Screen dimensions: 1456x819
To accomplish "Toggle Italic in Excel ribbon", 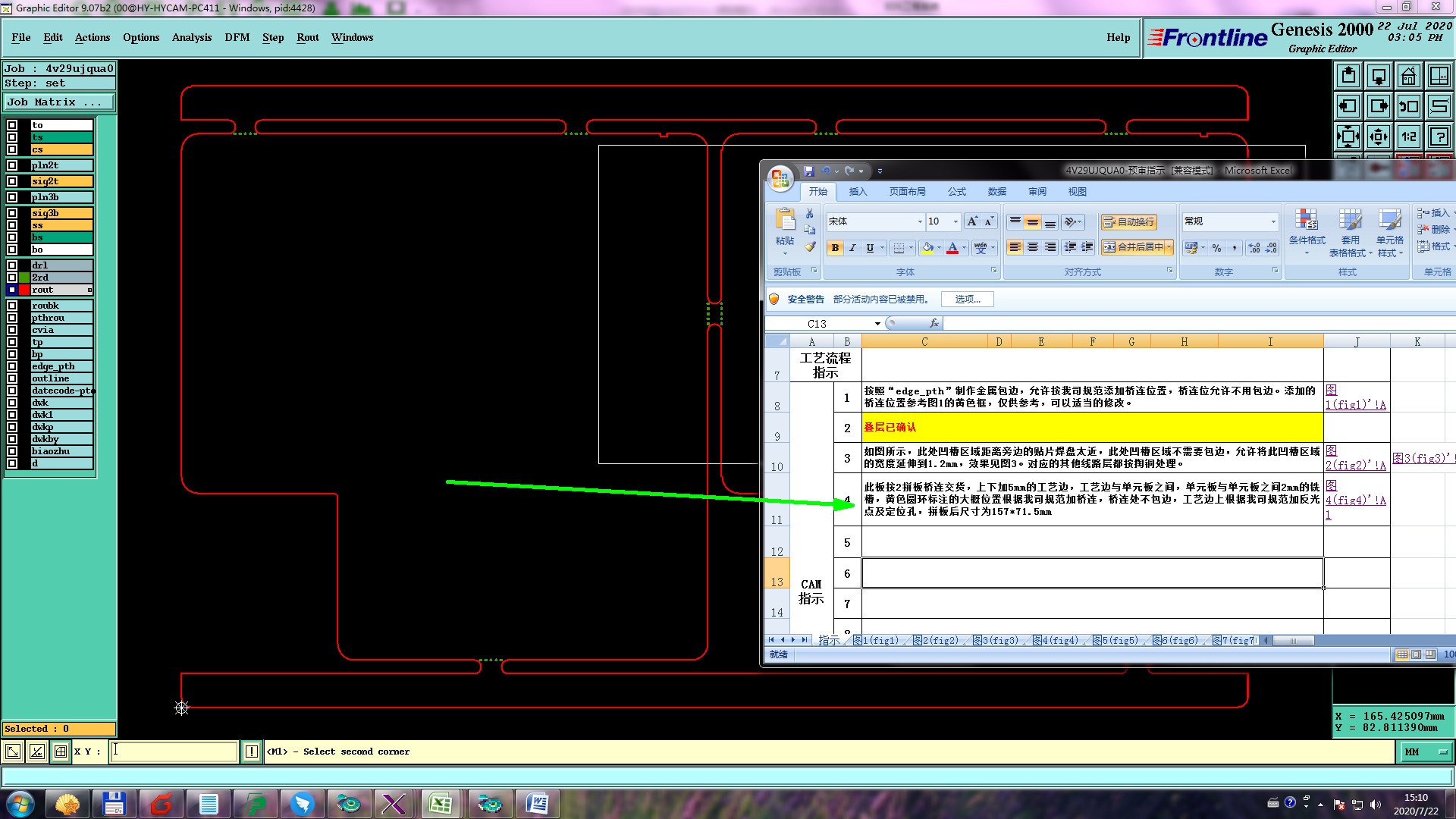I will pyautogui.click(x=852, y=248).
